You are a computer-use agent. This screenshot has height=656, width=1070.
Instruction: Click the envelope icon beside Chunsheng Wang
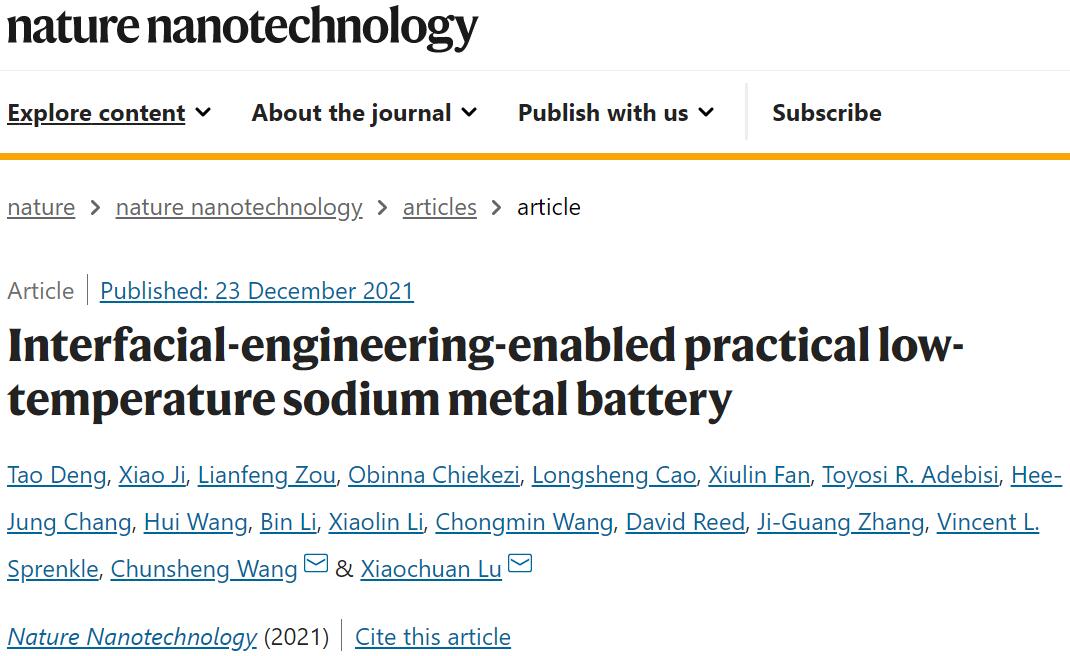pos(316,565)
